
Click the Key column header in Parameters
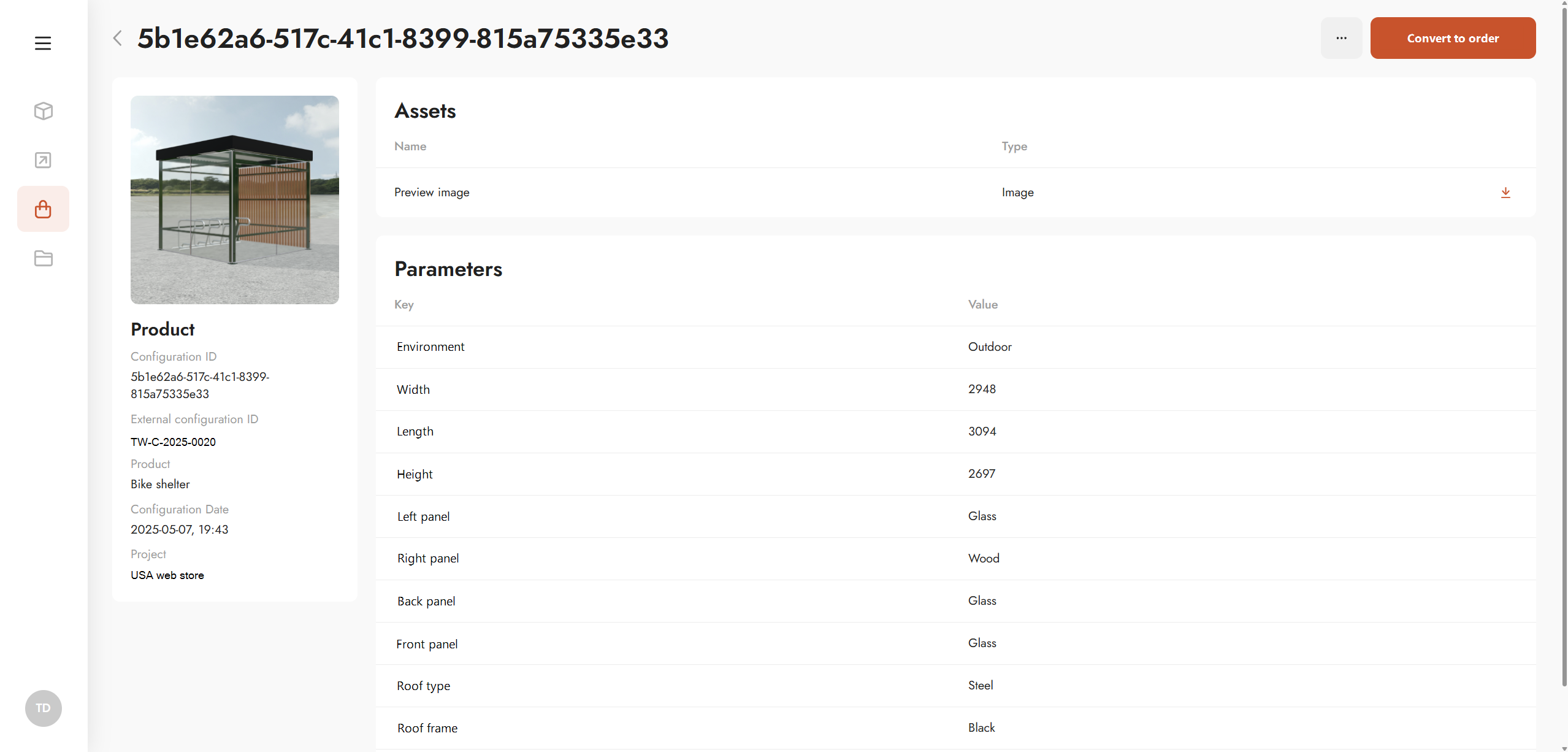[404, 305]
